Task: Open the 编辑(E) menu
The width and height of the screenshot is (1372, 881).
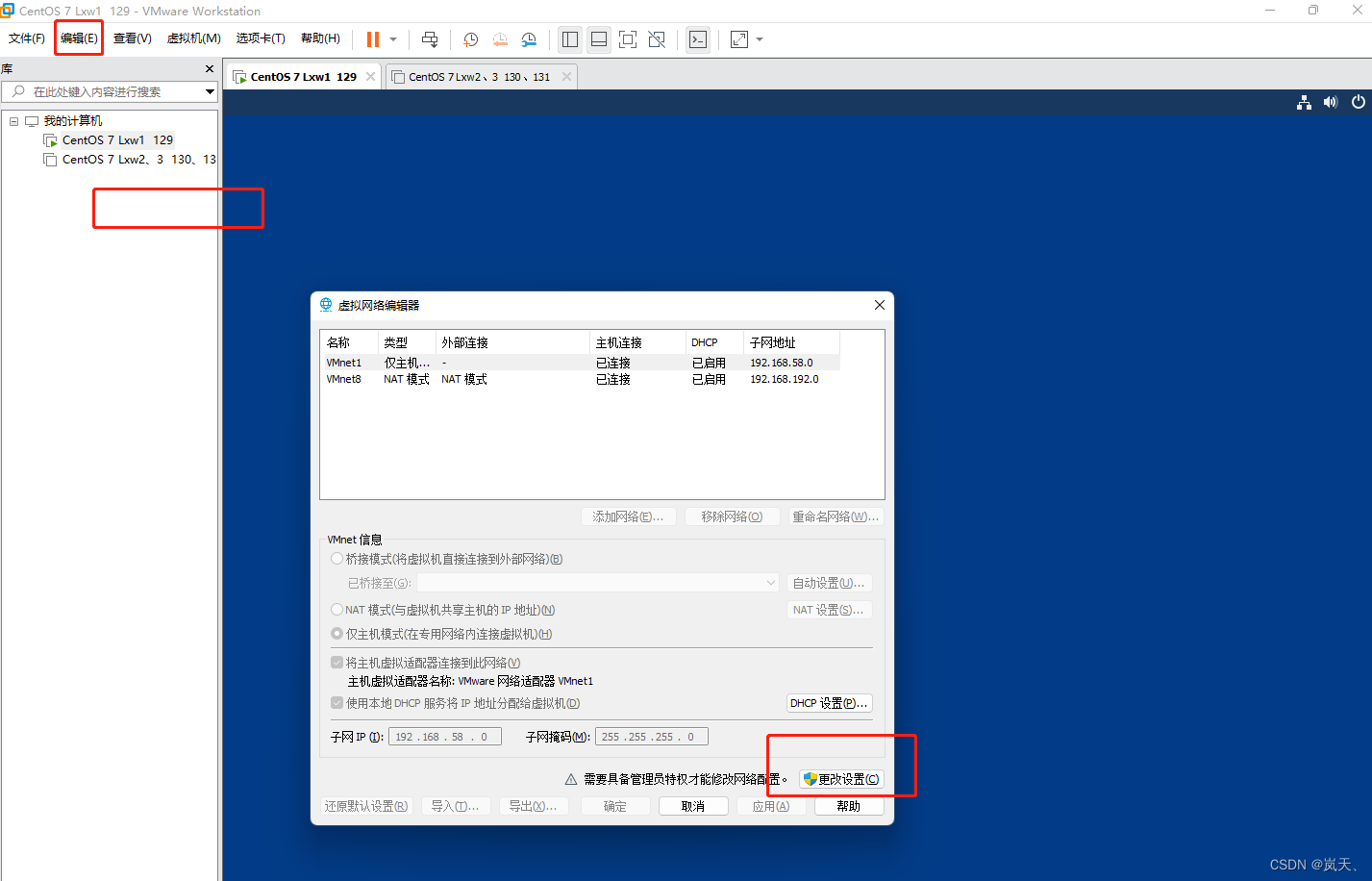Action: click(79, 38)
